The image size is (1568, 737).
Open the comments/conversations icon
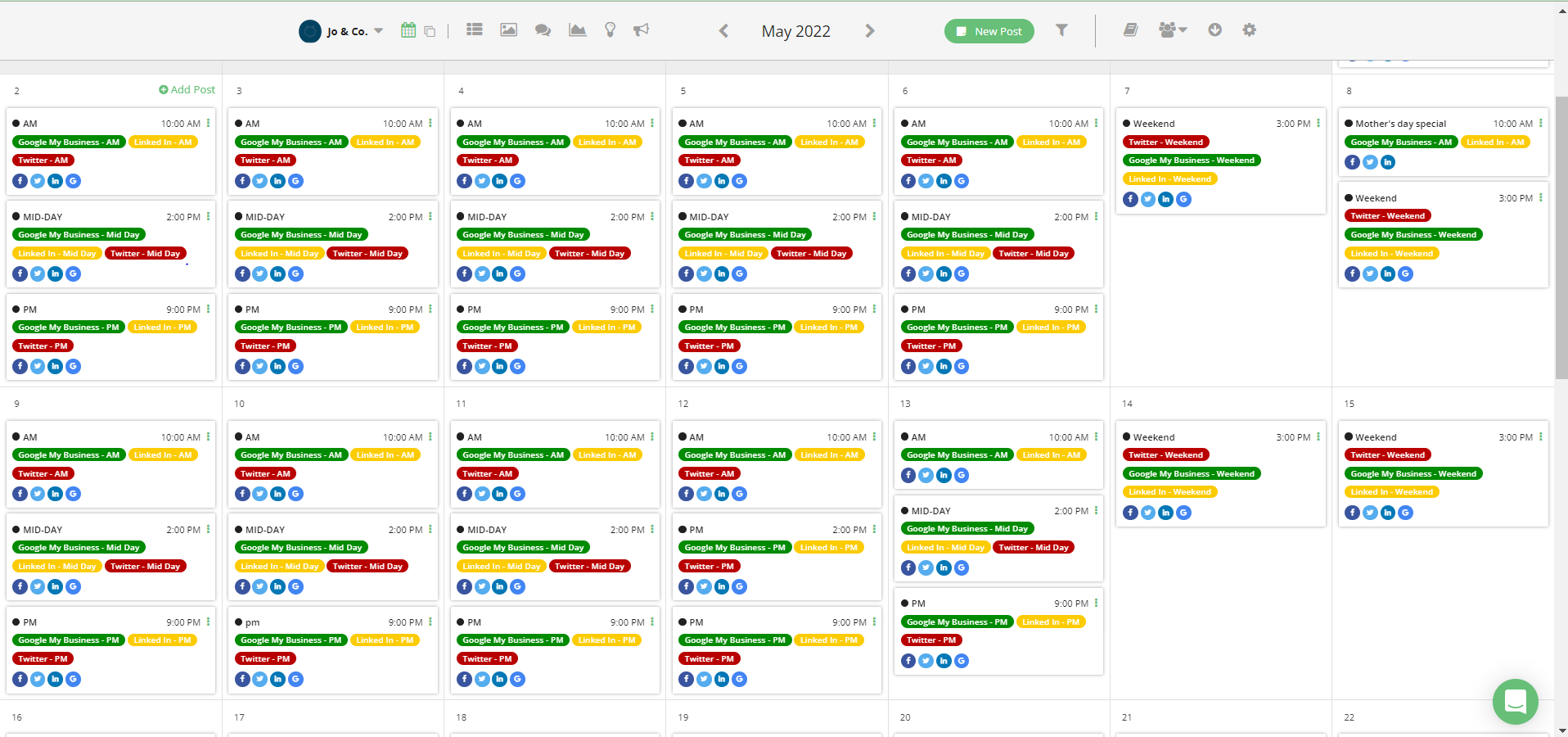[x=543, y=30]
